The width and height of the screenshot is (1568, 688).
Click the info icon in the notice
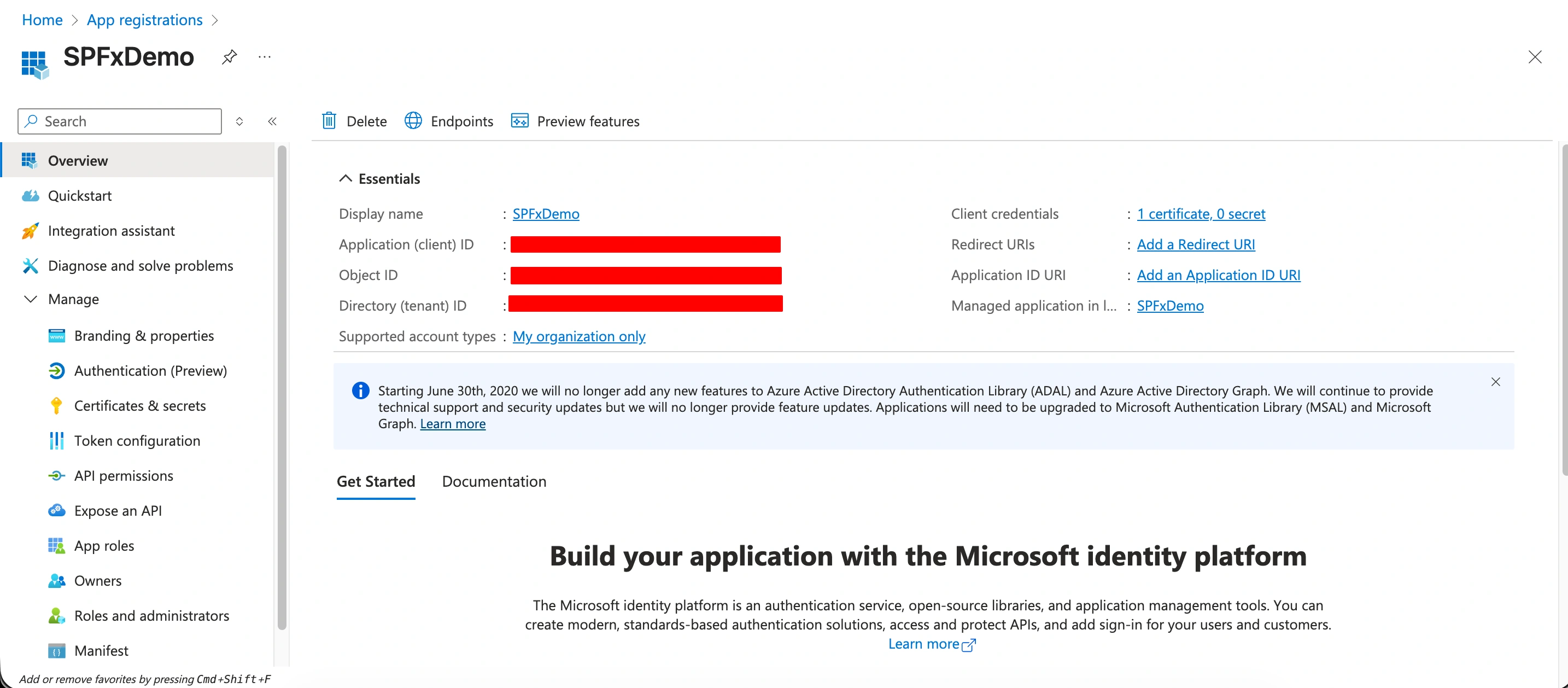(360, 390)
